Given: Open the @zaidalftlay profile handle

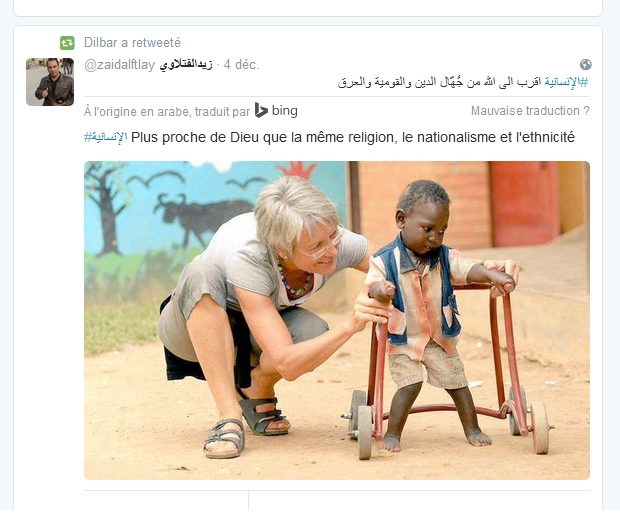Looking at the screenshot, I should [x=119, y=64].
